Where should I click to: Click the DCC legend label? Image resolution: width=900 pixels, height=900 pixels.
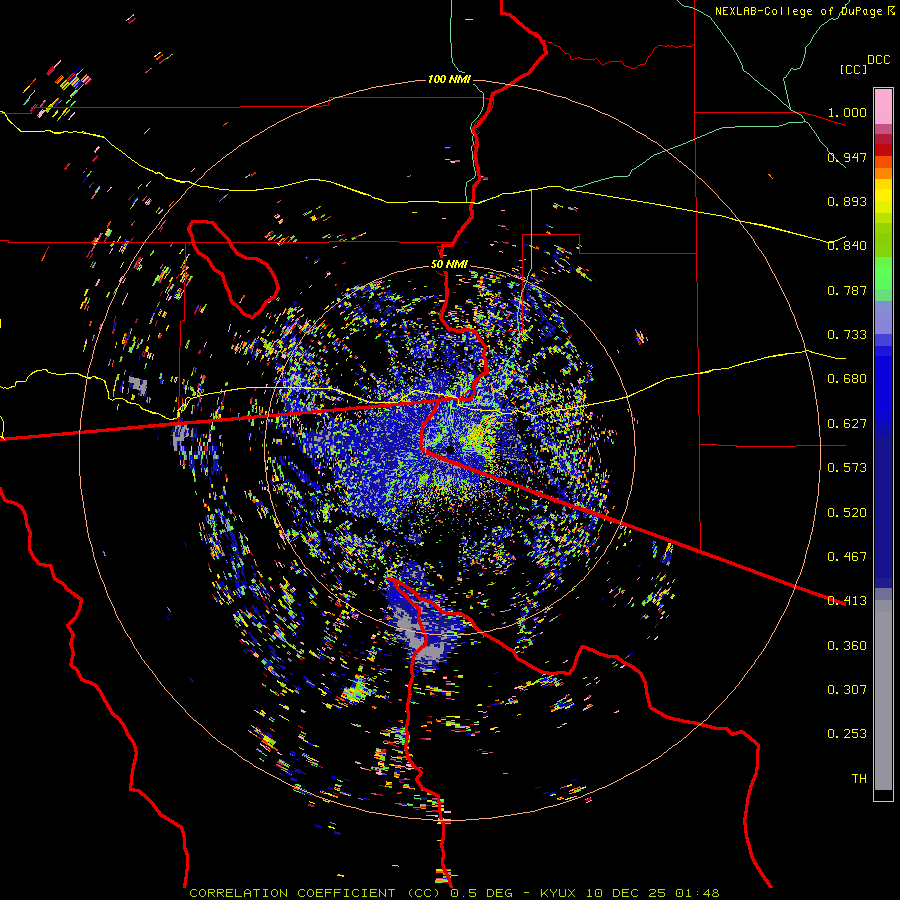pyautogui.click(x=879, y=60)
